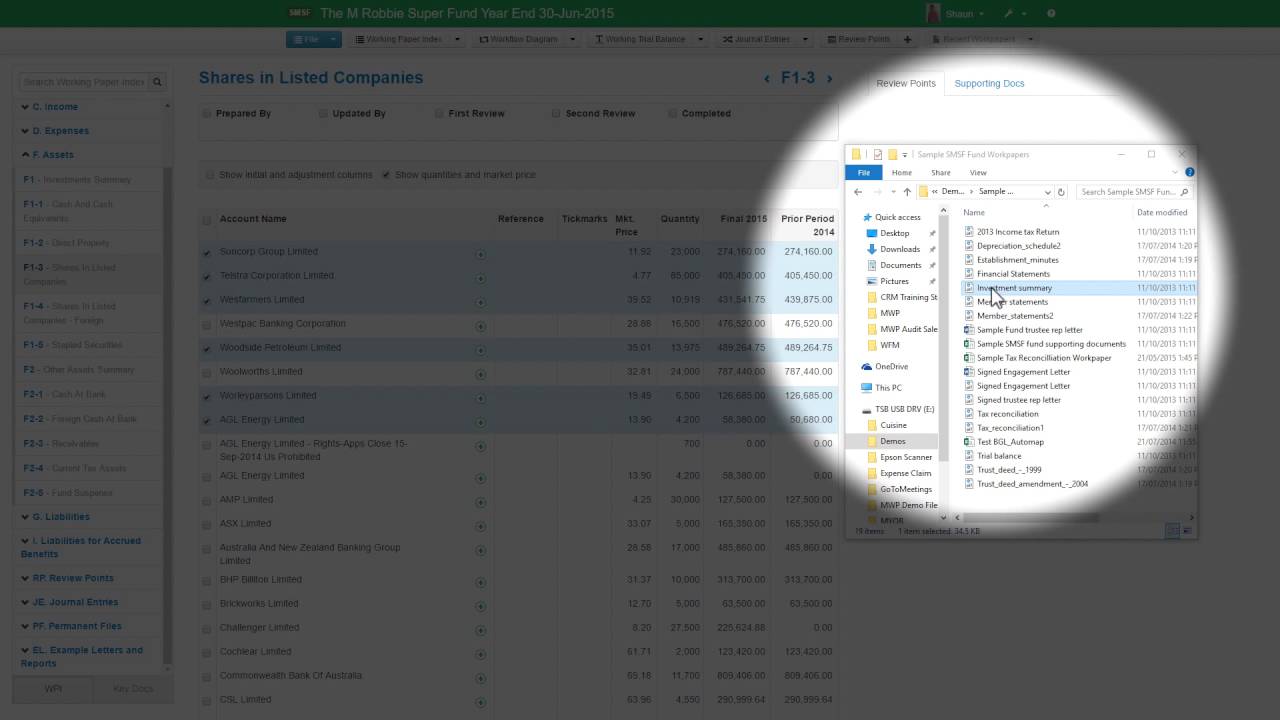Enable Show initial and adjustment columns
The height and width of the screenshot is (720, 1280).
(x=210, y=175)
